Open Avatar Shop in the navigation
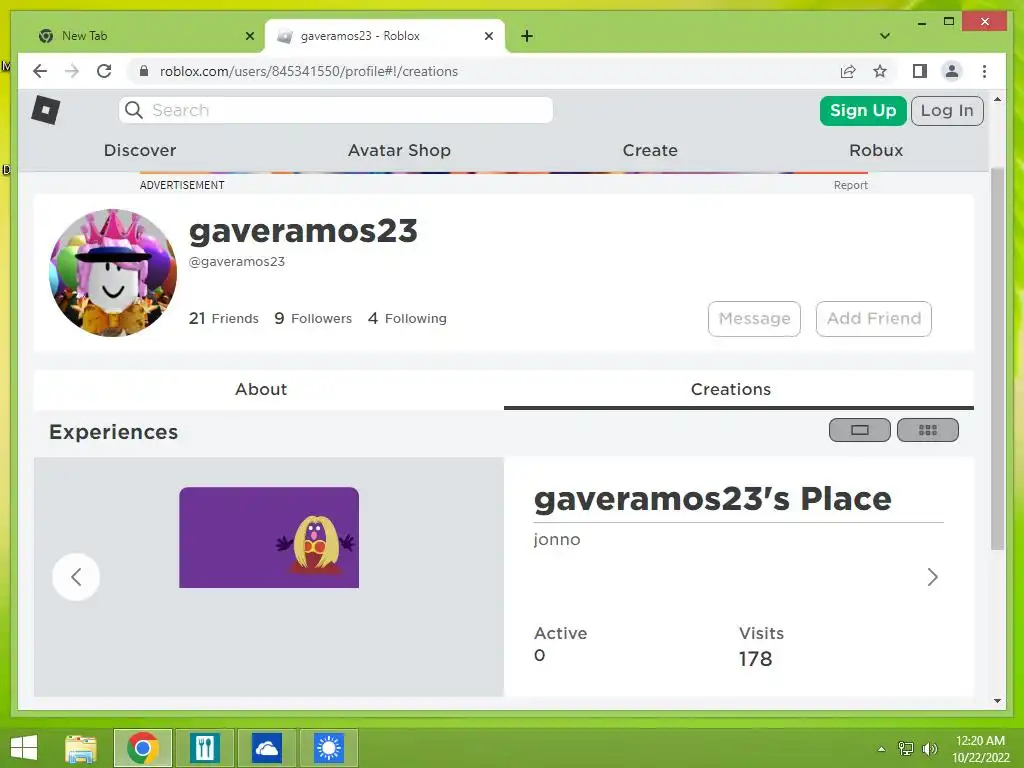 [x=399, y=150]
